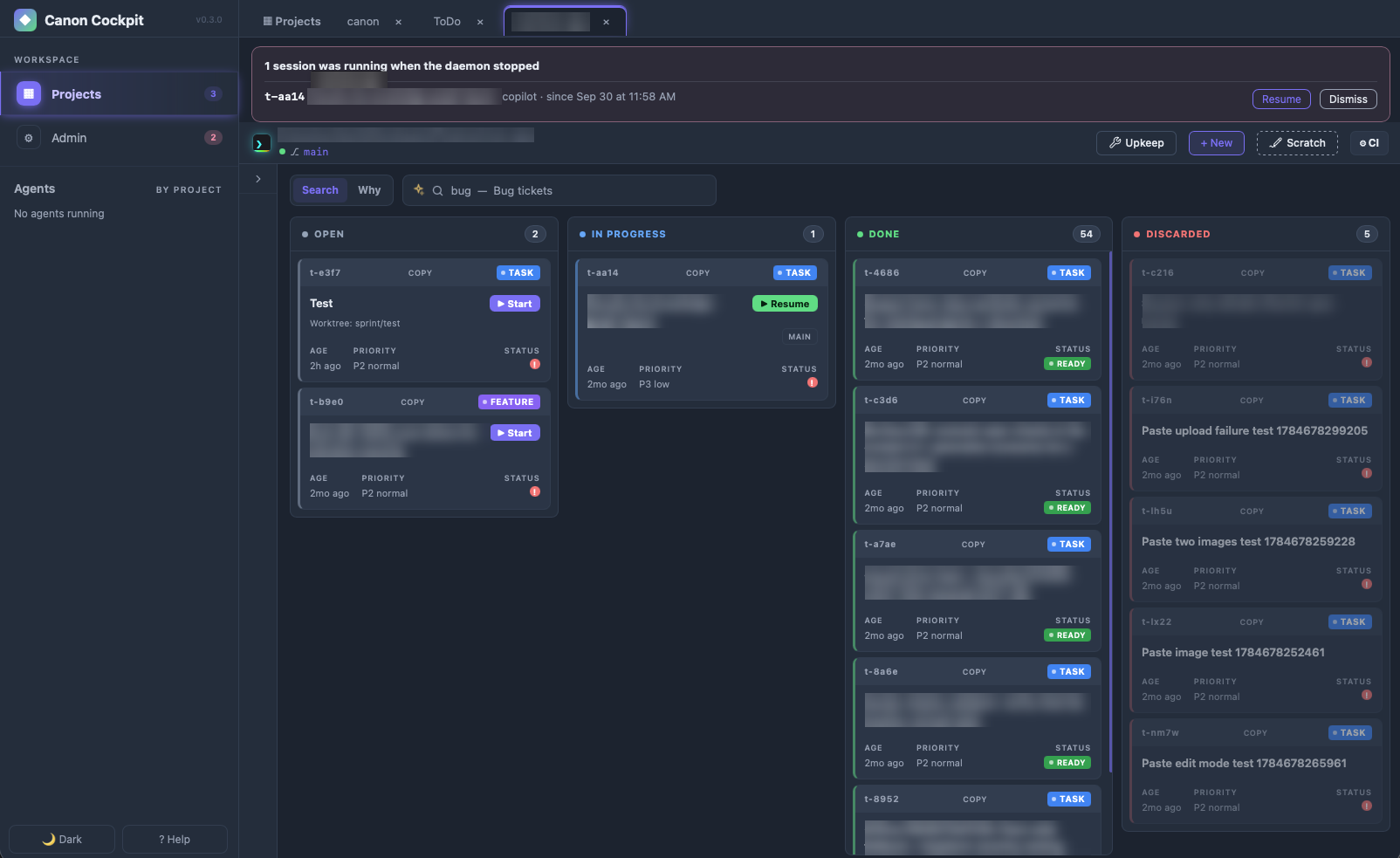Click the red status icon on card t-c216
This screenshot has height=858, width=1400.
pos(1367,362)
